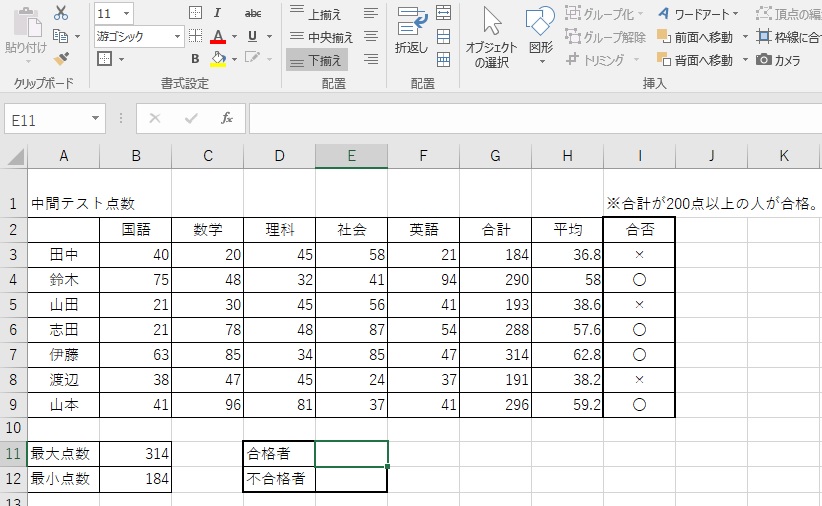Click the grayed-out グループ化 group icon
Viewport: 822px width, 506px height.
pyautogui.click(x=572, y=14)
